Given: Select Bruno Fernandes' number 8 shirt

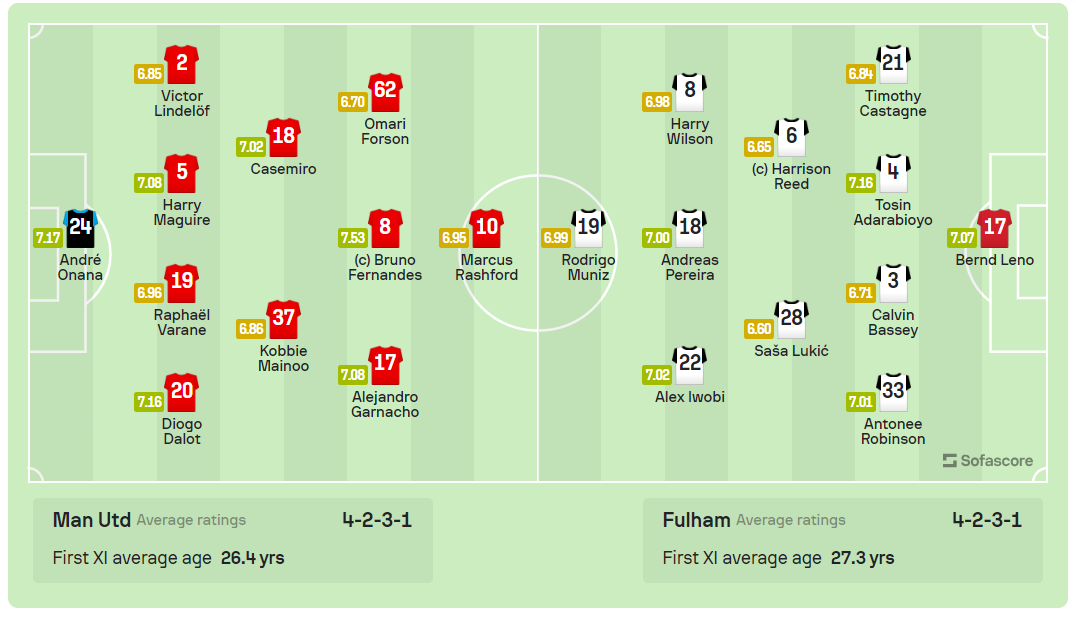Looking at the screenshot, I should click(385, 228).
